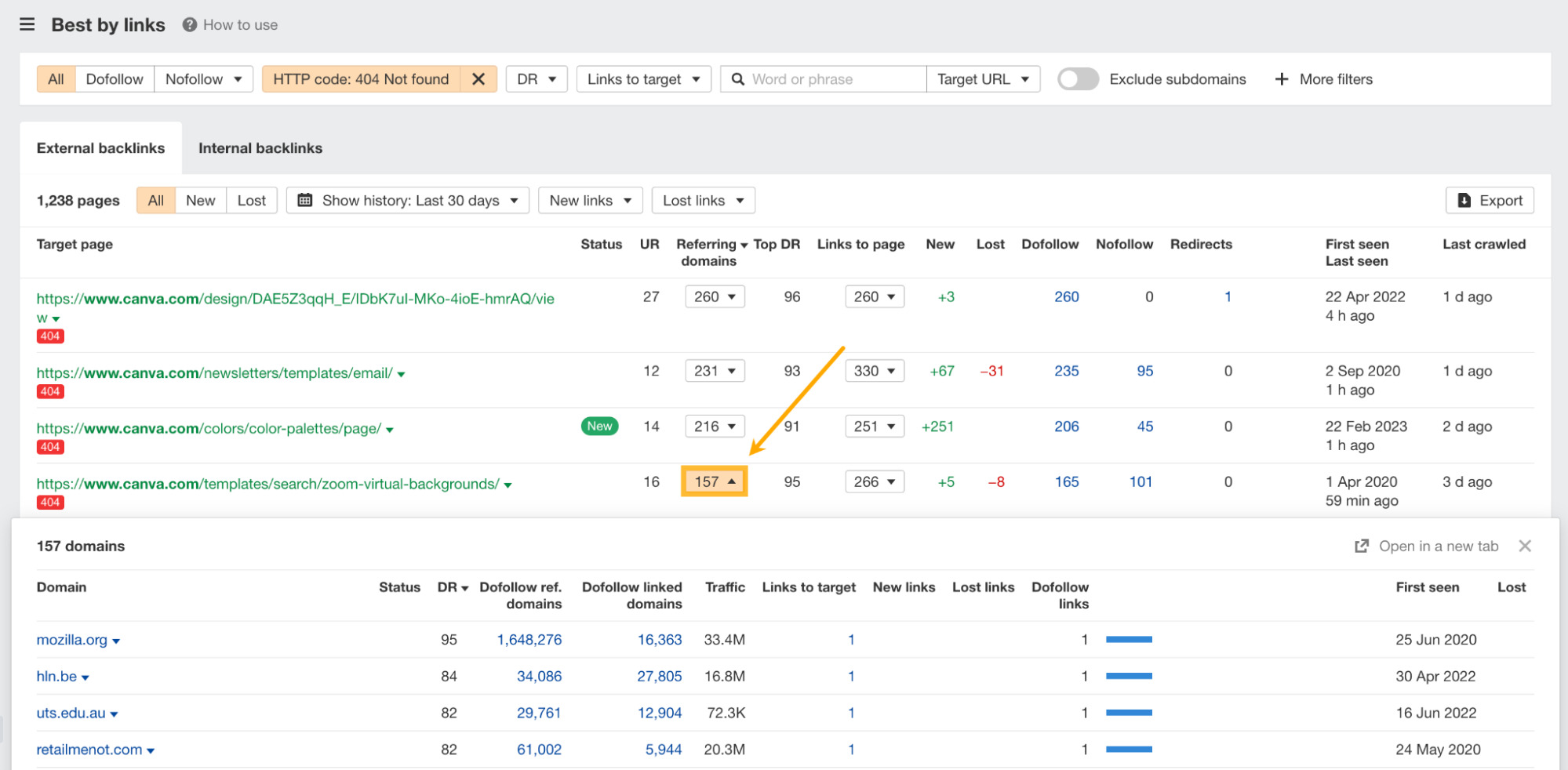
Task: Click the search magnifier in Word or phrase
Action: pos(737,78)
